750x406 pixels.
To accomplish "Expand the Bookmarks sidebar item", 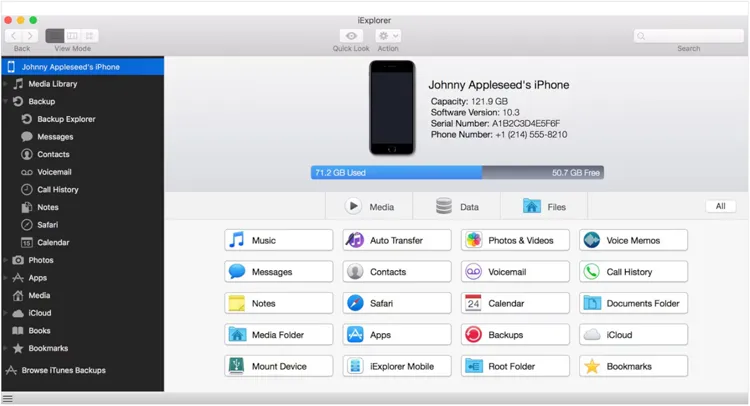I will (6, 348).
